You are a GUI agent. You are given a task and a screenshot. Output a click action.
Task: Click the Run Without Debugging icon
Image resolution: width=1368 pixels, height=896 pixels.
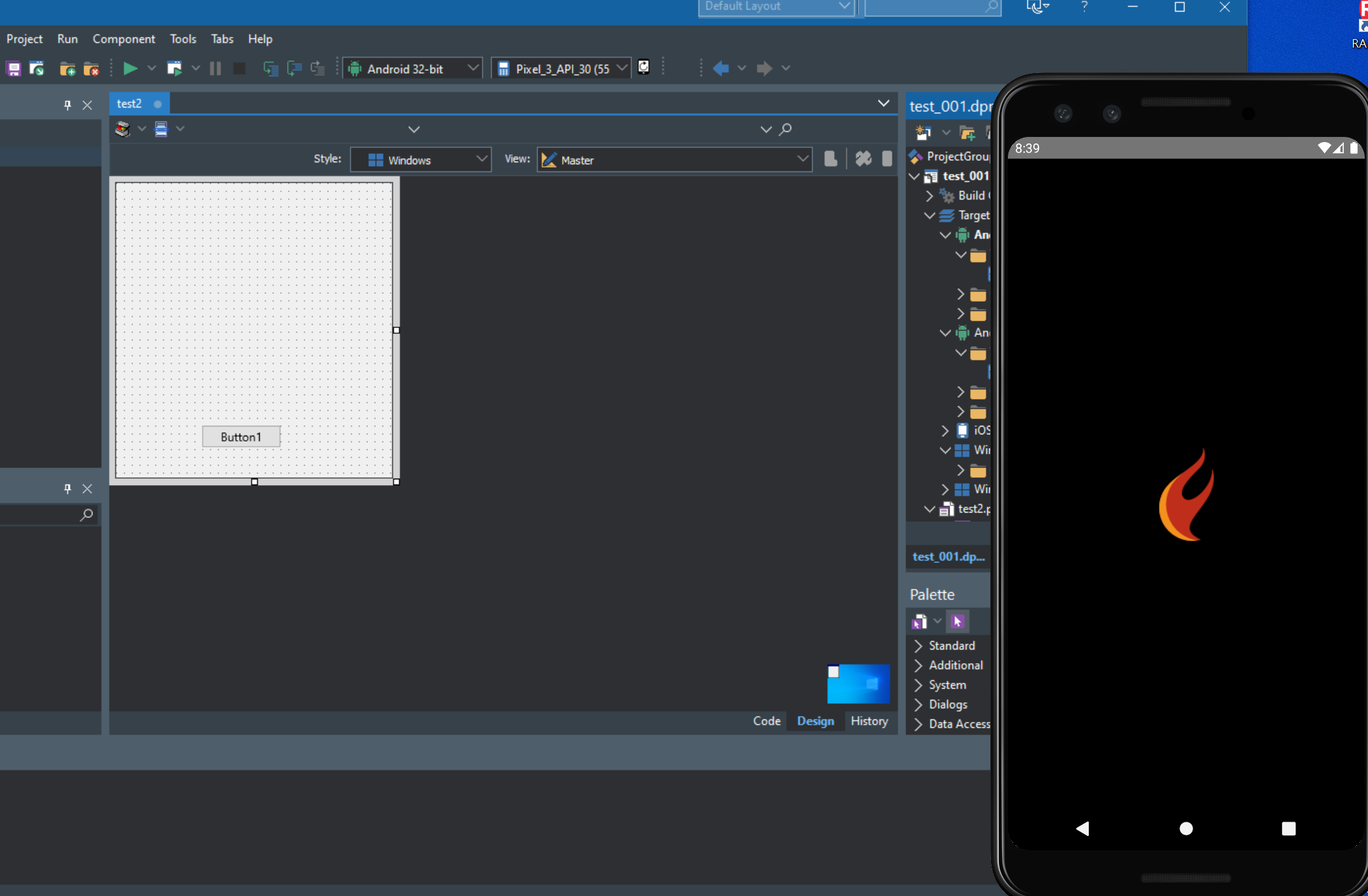click(174, 68)
